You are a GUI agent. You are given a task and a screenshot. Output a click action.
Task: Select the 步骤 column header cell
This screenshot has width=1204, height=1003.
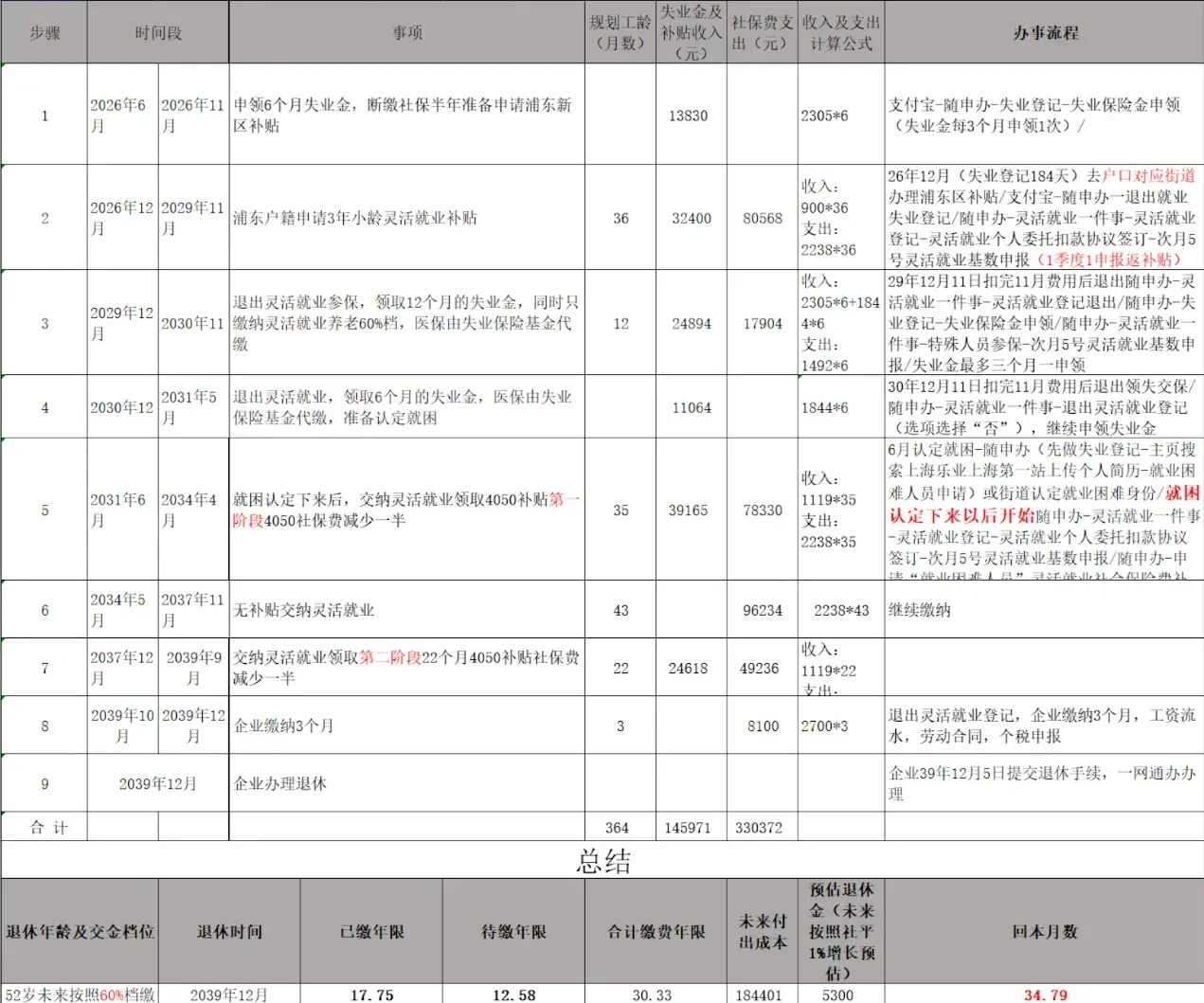click(44, 32)
